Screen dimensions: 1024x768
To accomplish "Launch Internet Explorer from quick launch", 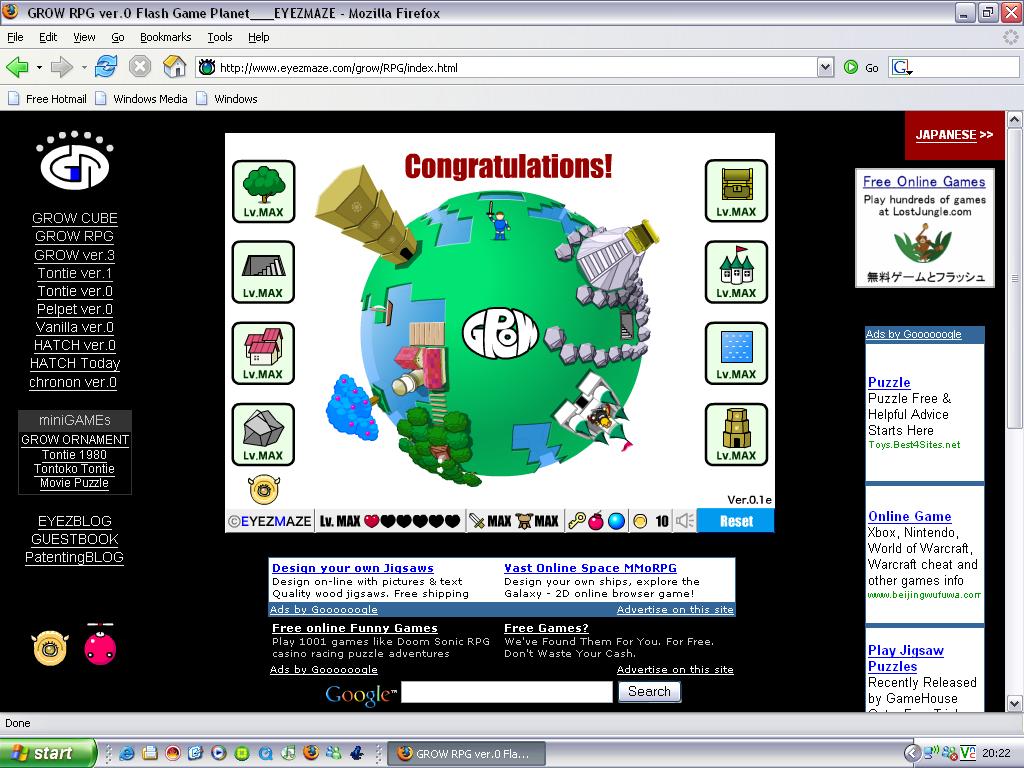I will [x=127, y=753].
